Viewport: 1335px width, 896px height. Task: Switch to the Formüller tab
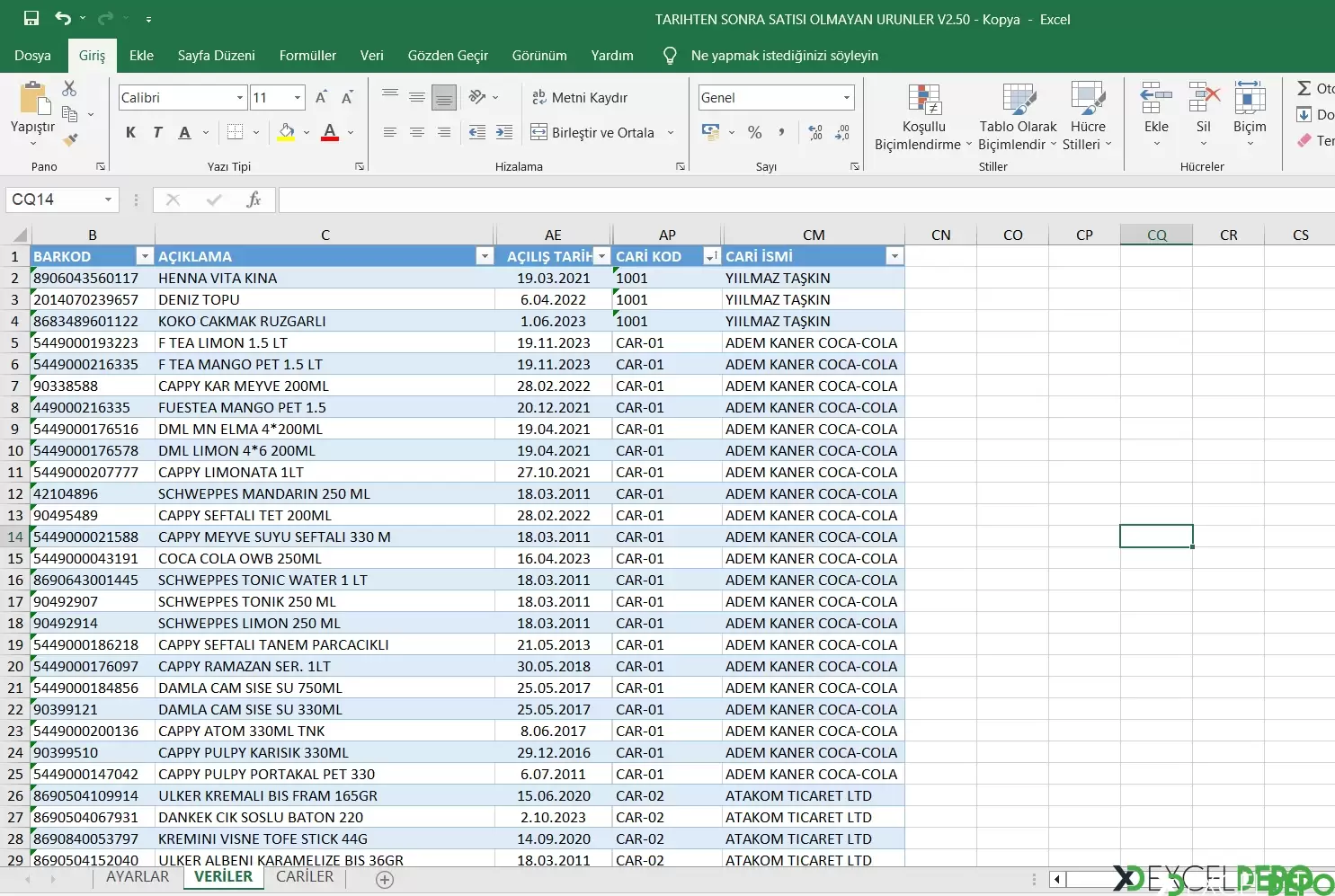[x=307, y=56]
